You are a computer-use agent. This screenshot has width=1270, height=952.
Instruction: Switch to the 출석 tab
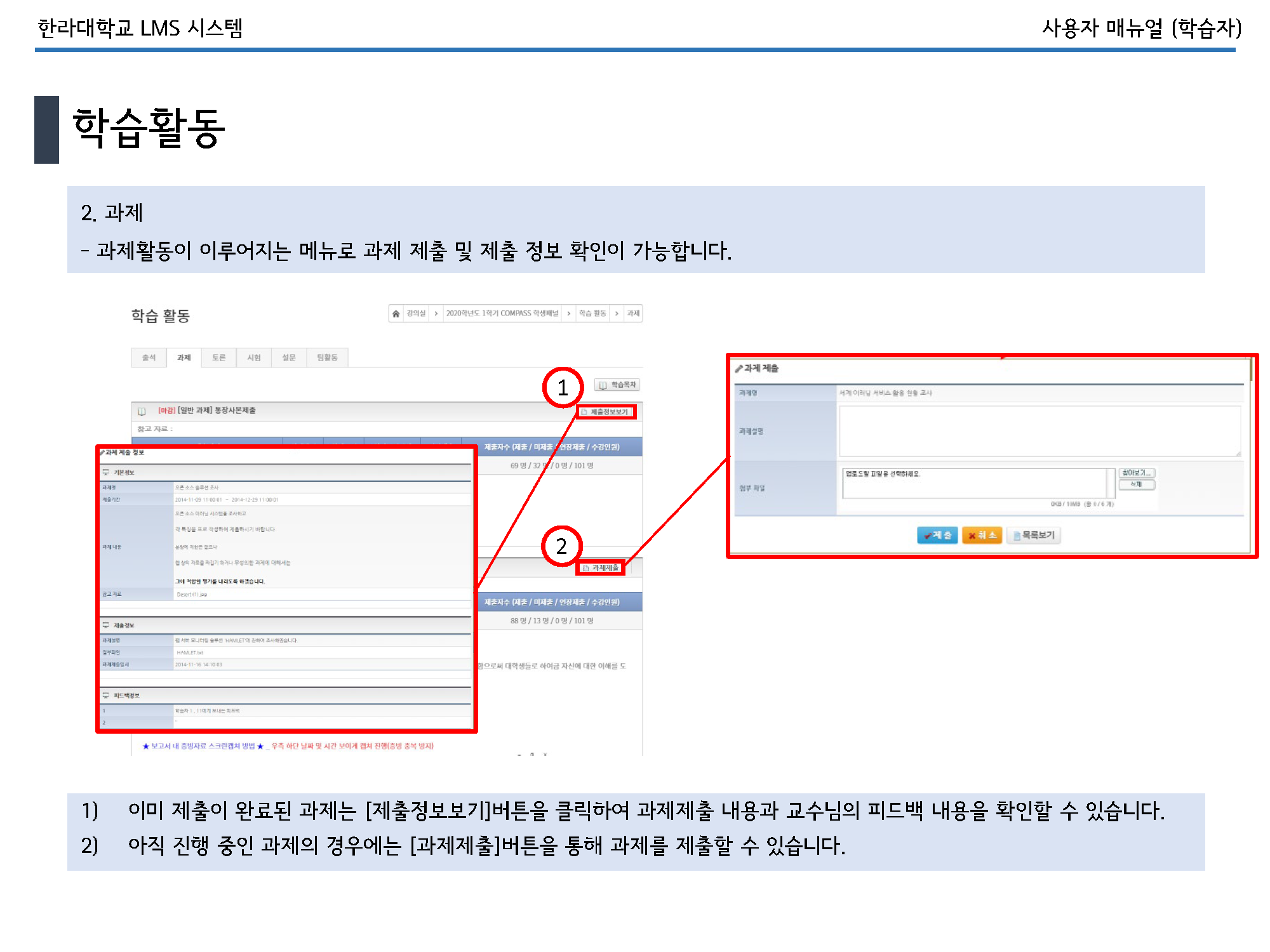149,358
